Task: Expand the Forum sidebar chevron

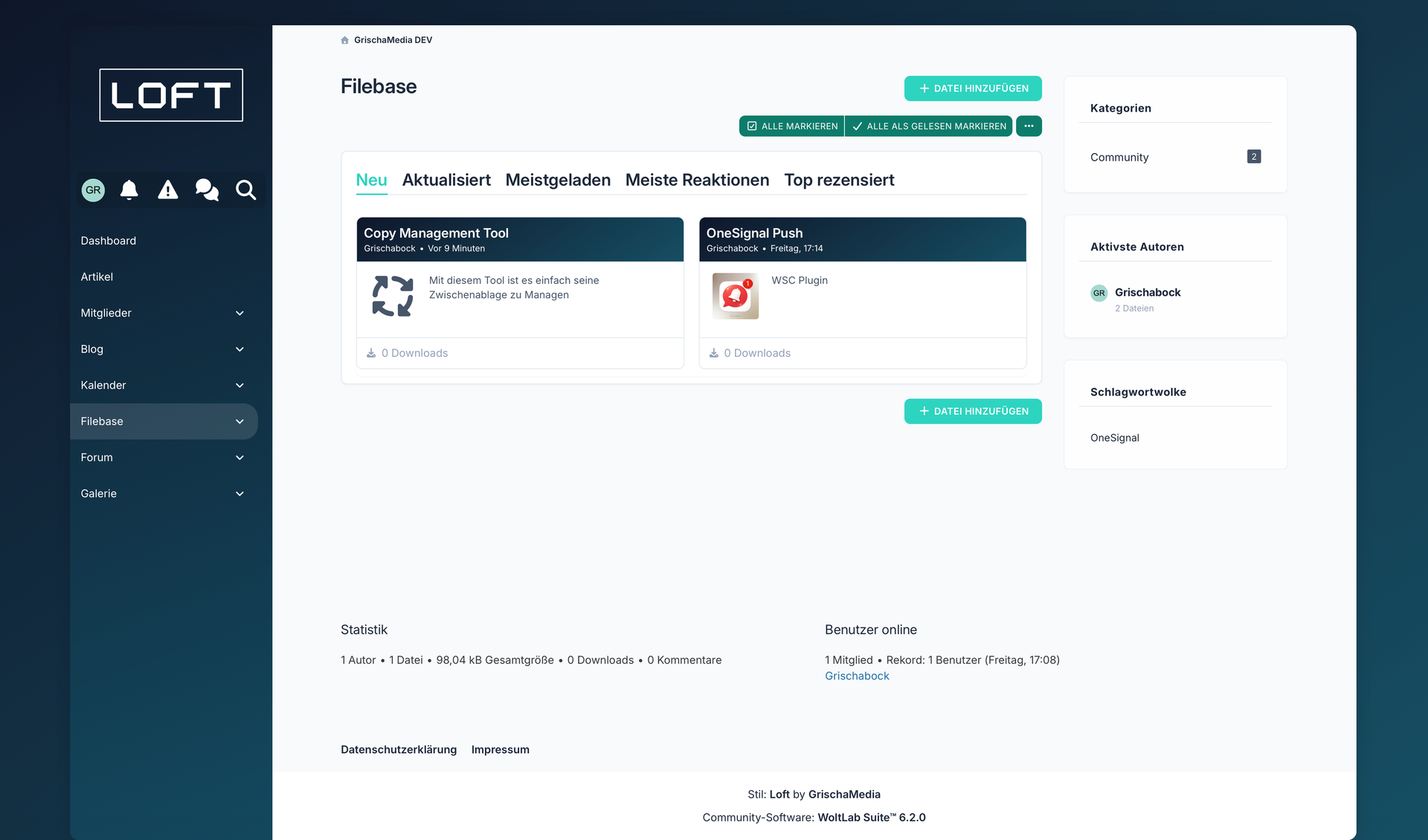Action: tap(239, 458)
